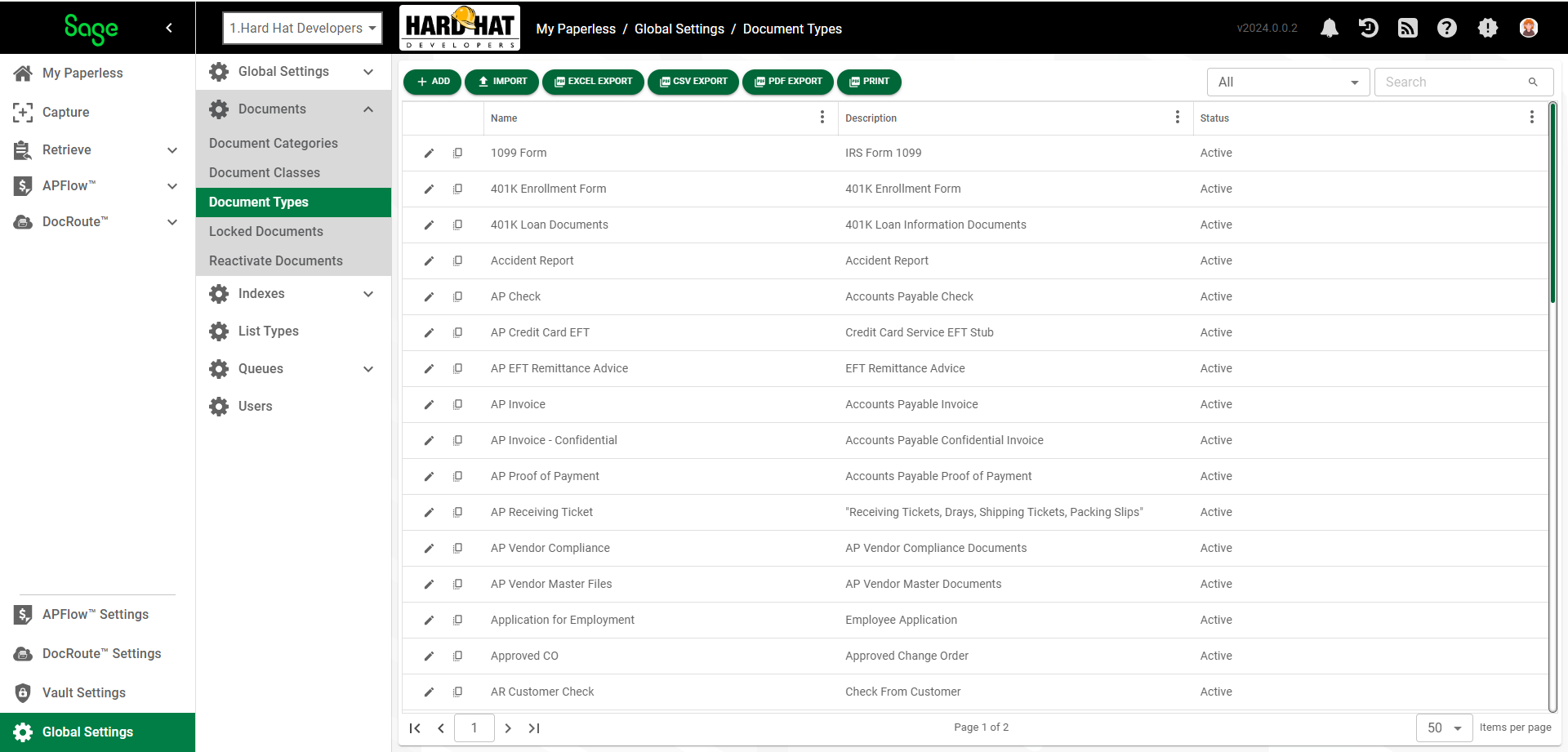
Task: Open the help question mark icon
Action: point(1446,28)
